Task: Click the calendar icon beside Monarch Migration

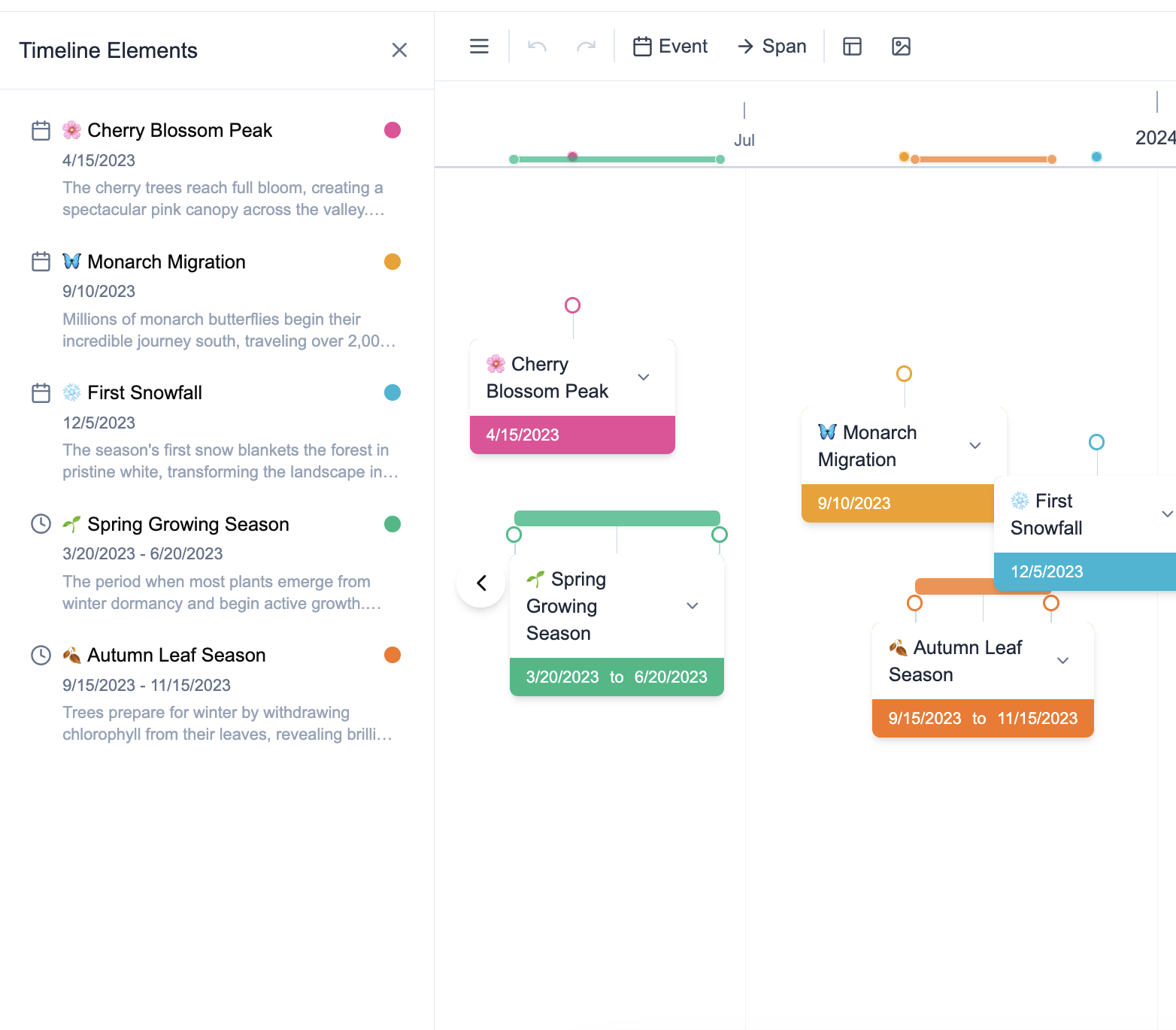Action: (41, 262)
